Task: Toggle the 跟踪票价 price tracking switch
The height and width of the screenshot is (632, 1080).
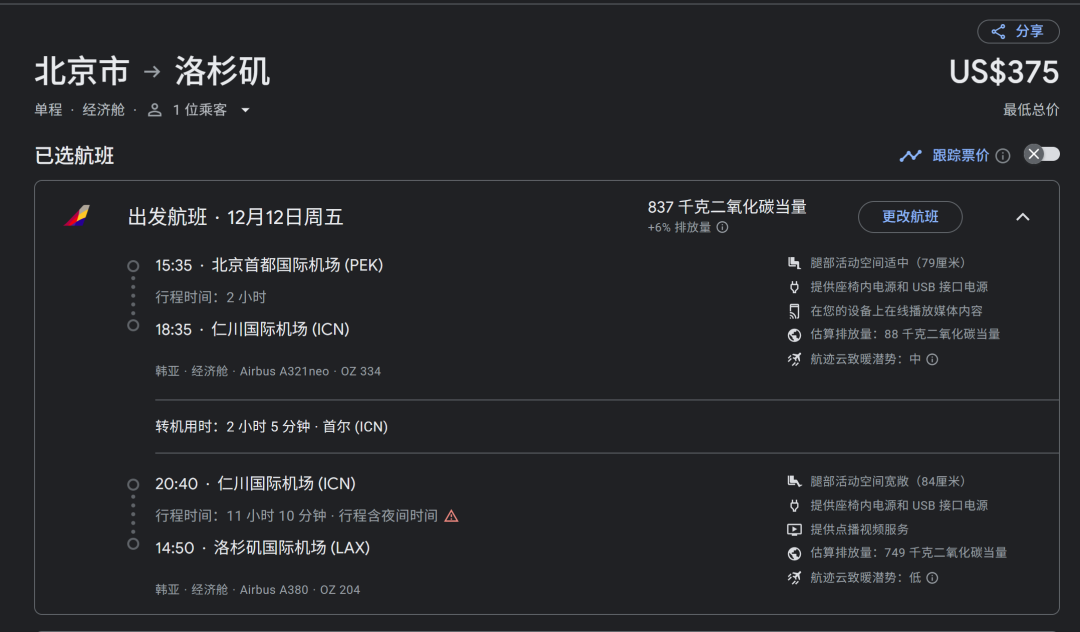Action: [x=1041, y=154]
